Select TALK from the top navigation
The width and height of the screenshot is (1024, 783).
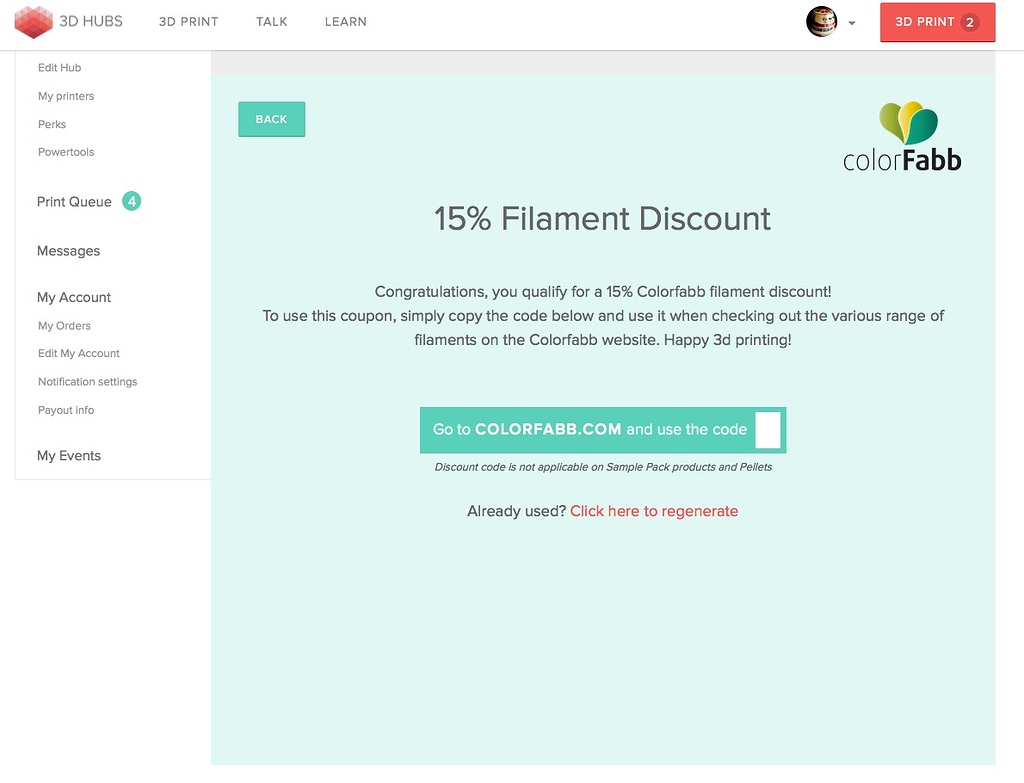click(271, 21)
